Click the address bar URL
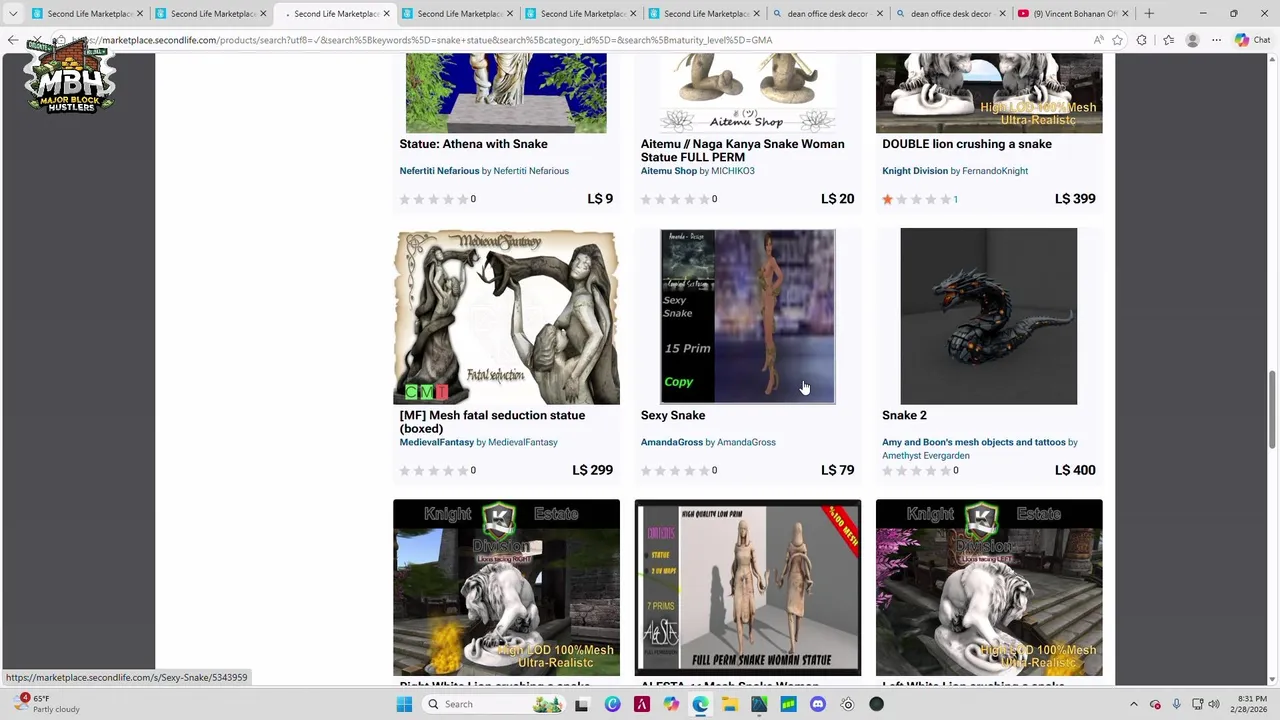The image size is (1280, 720). (x=420, y=40)
